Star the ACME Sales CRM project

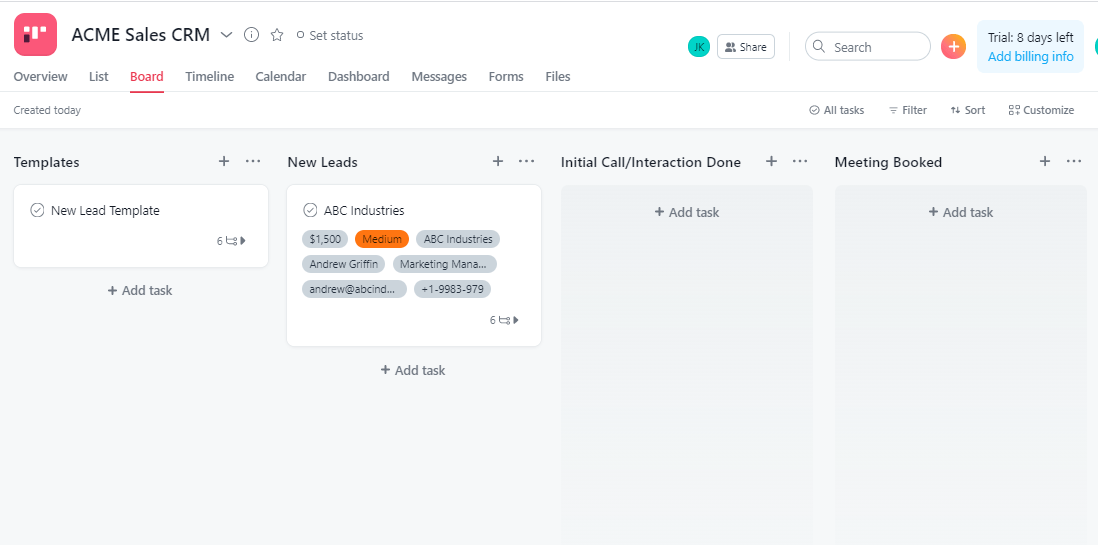pos(277,35)
